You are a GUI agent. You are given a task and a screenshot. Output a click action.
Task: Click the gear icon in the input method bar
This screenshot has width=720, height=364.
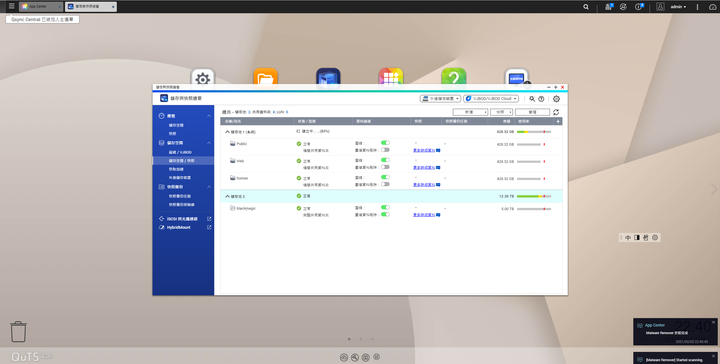pos(655,237)
